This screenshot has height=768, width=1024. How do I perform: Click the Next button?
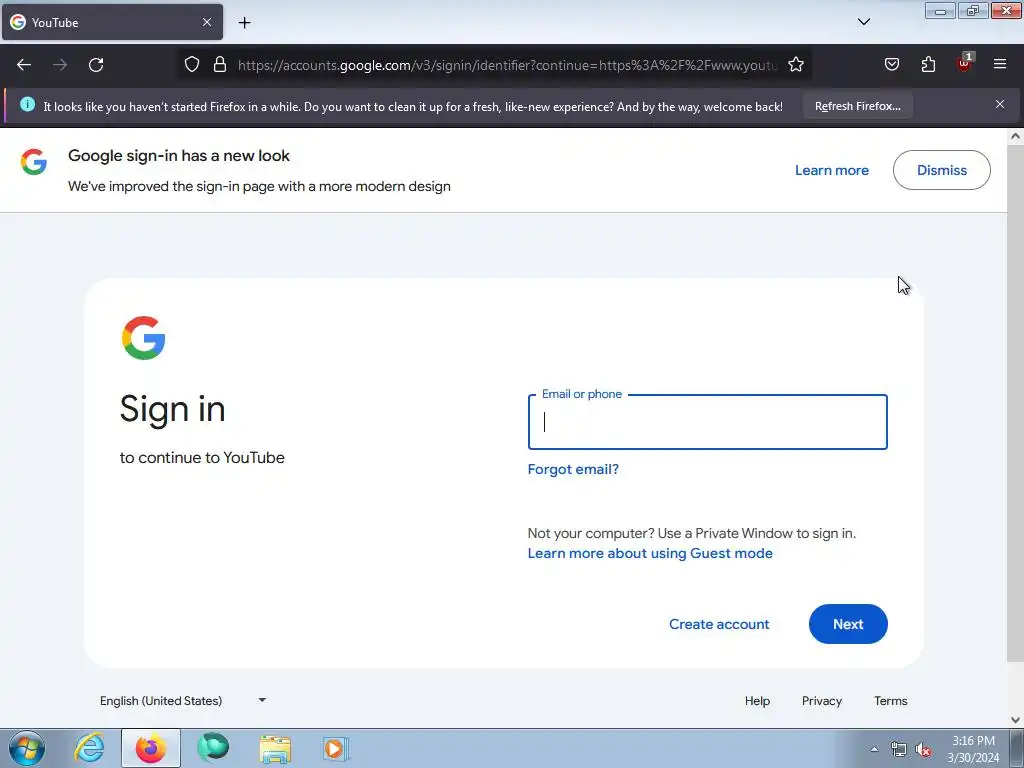848,624
